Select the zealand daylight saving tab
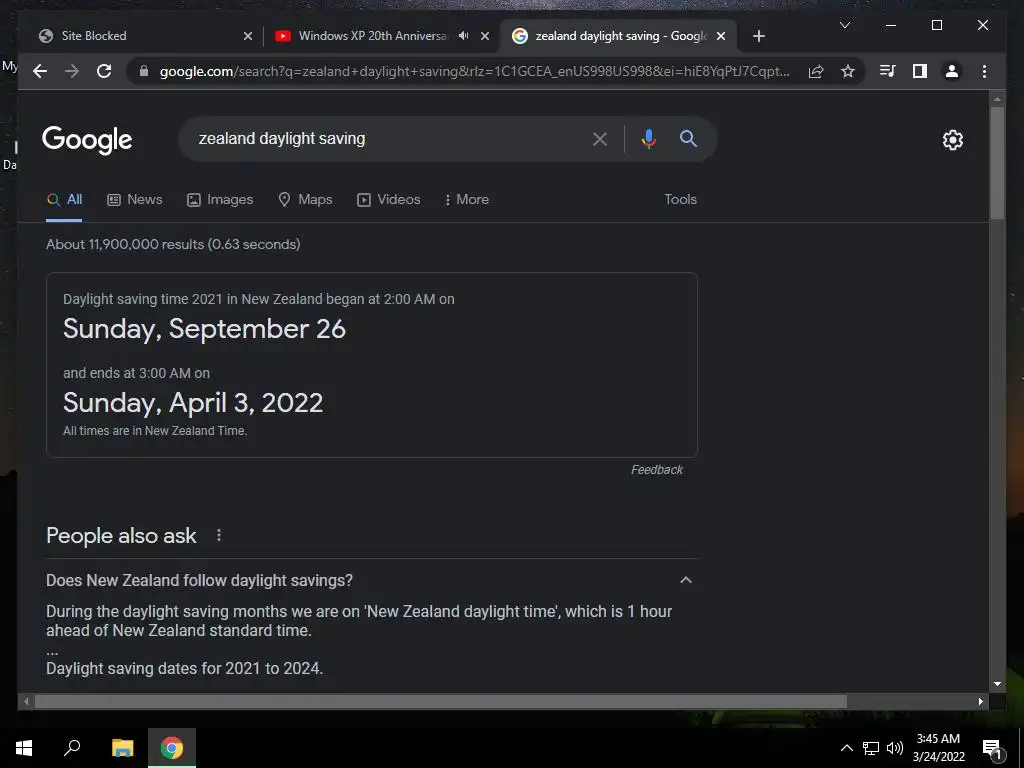 (x=620, y=36)
